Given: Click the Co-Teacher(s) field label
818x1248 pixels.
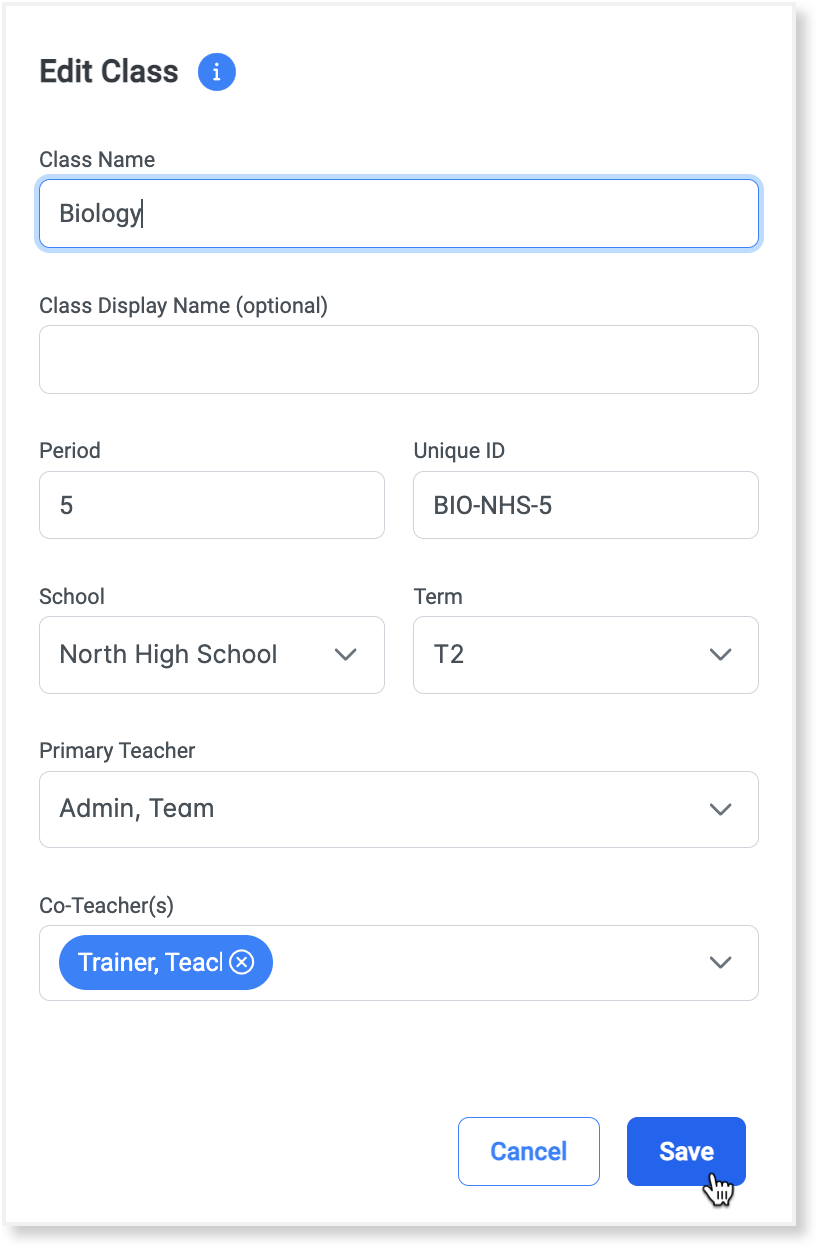Looking at the screenshot, I should 106,905.
